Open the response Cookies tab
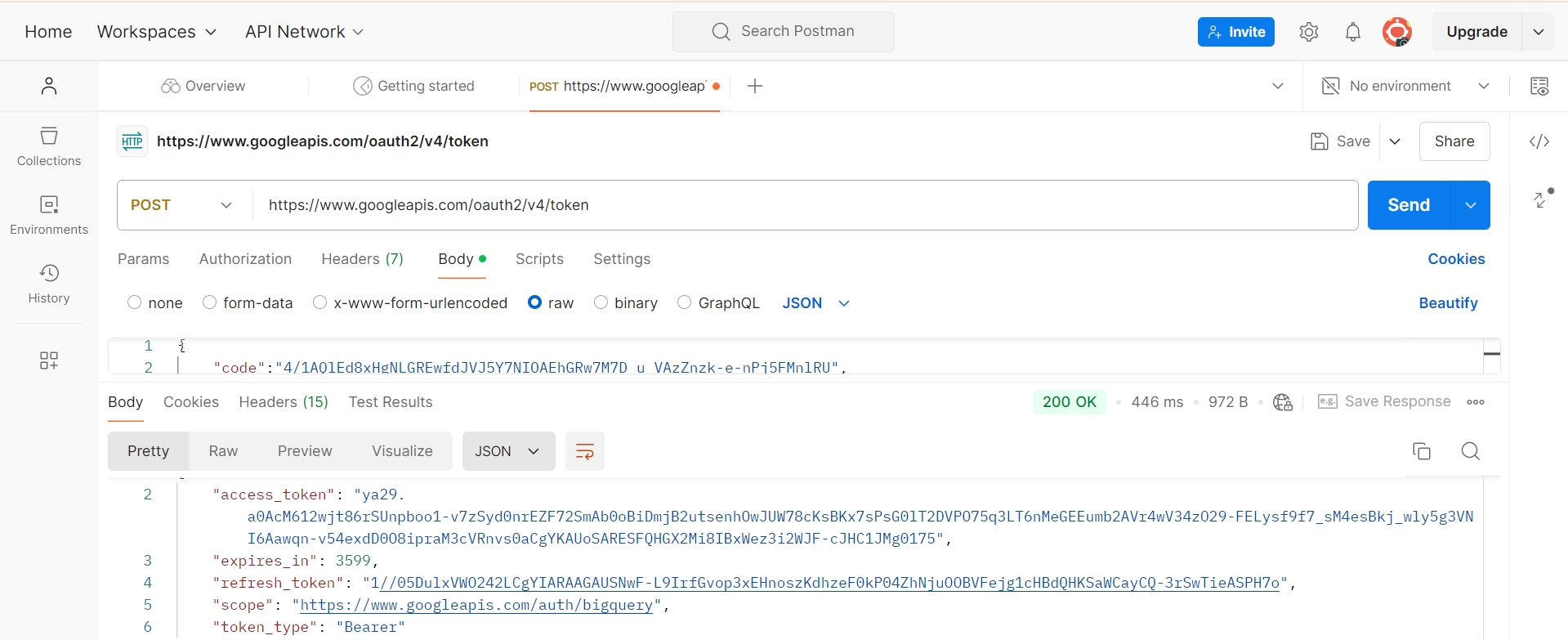1568x640 pixels. click(191, 402)
